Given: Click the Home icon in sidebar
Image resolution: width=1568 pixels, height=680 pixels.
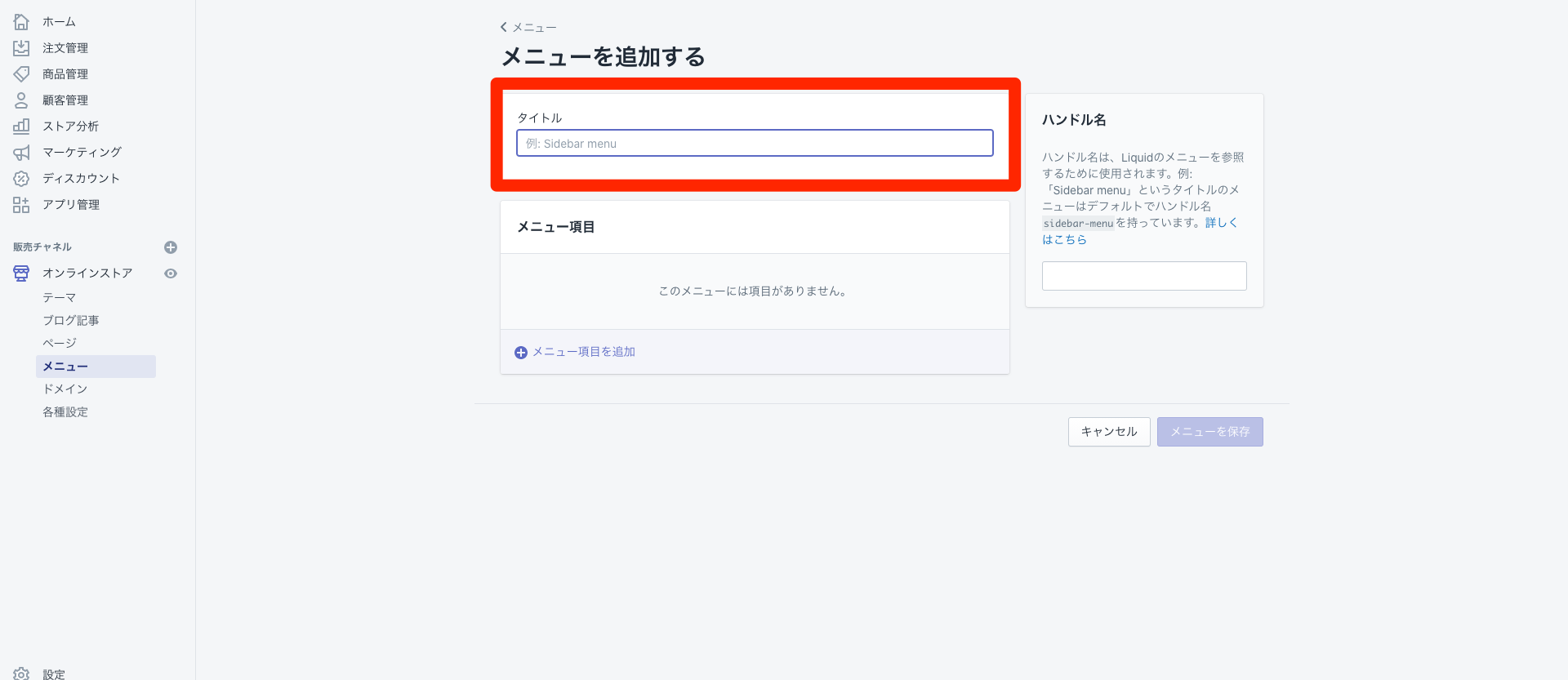Looking at the screenshot, I should click(x=21, y=22).
